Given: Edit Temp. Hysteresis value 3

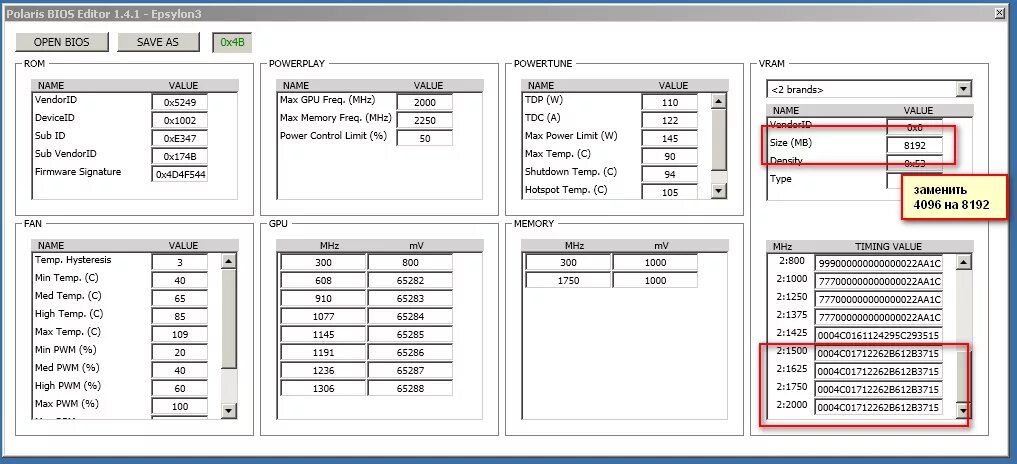Looking at the screenshot, I should coord(180,263).
